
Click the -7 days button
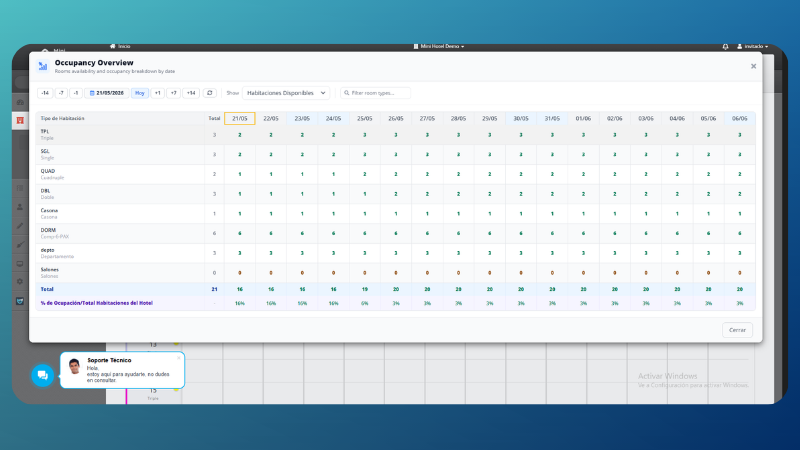(x=61, y=93)
